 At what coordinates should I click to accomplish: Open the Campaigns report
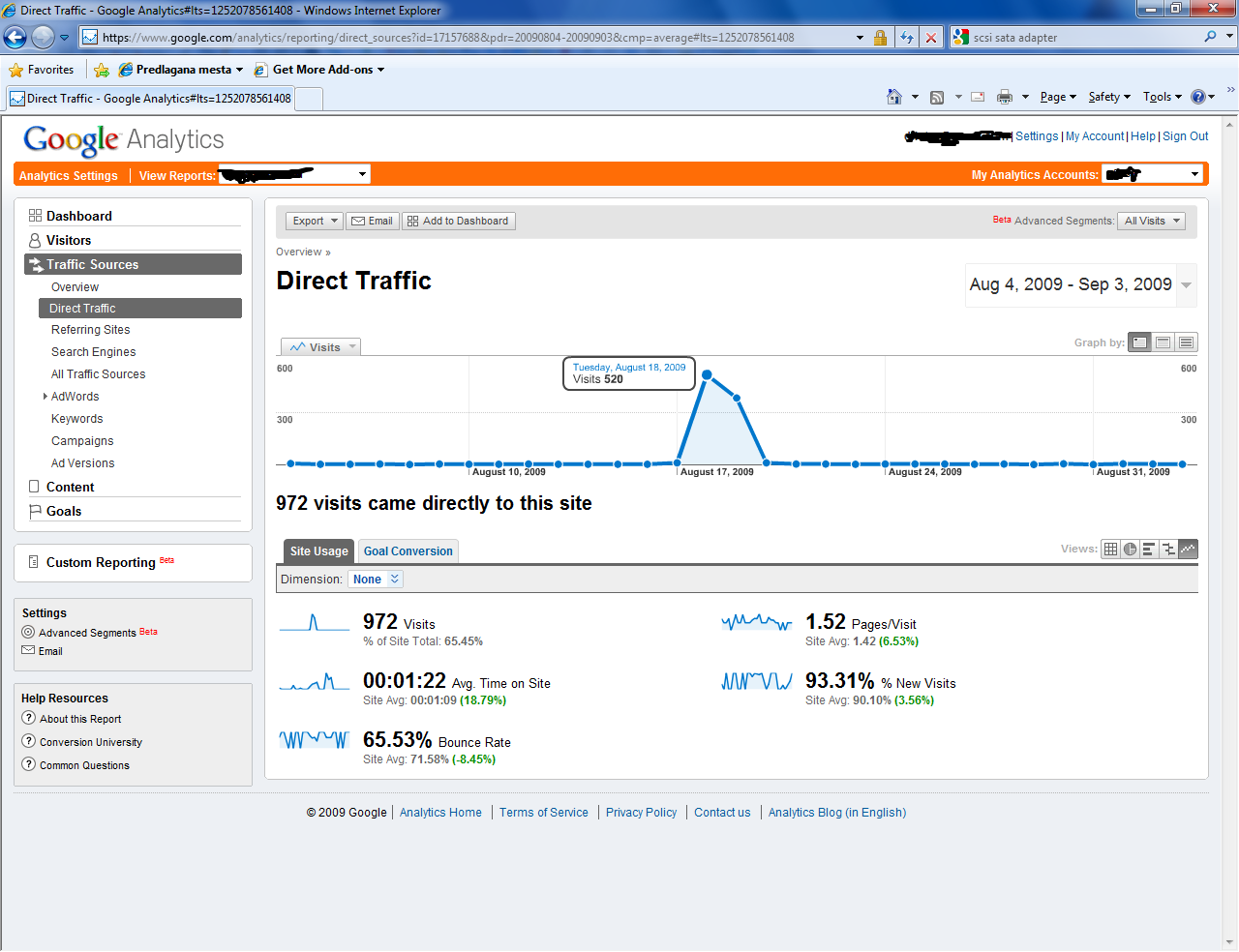(82, 441)
